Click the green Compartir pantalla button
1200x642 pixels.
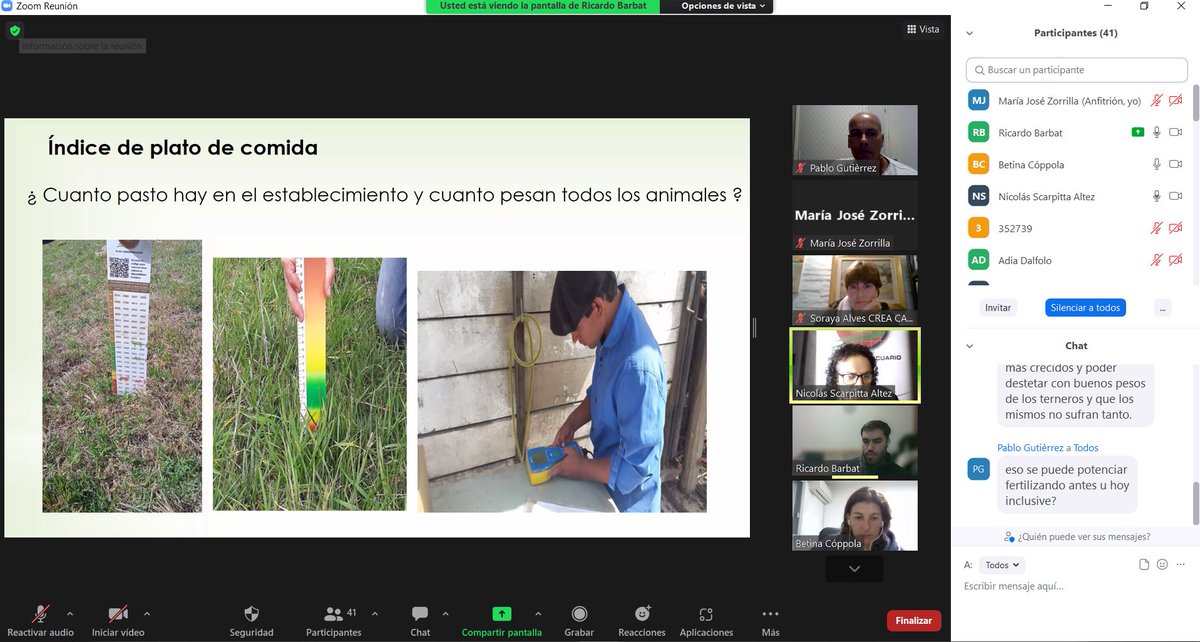502,619
